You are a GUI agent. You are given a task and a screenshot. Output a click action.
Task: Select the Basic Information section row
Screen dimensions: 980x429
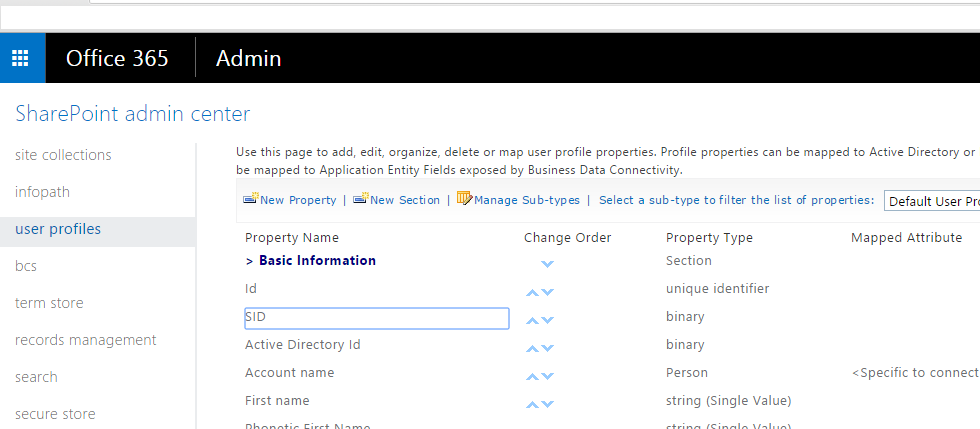pyautogui.click(x=318, y=260)
